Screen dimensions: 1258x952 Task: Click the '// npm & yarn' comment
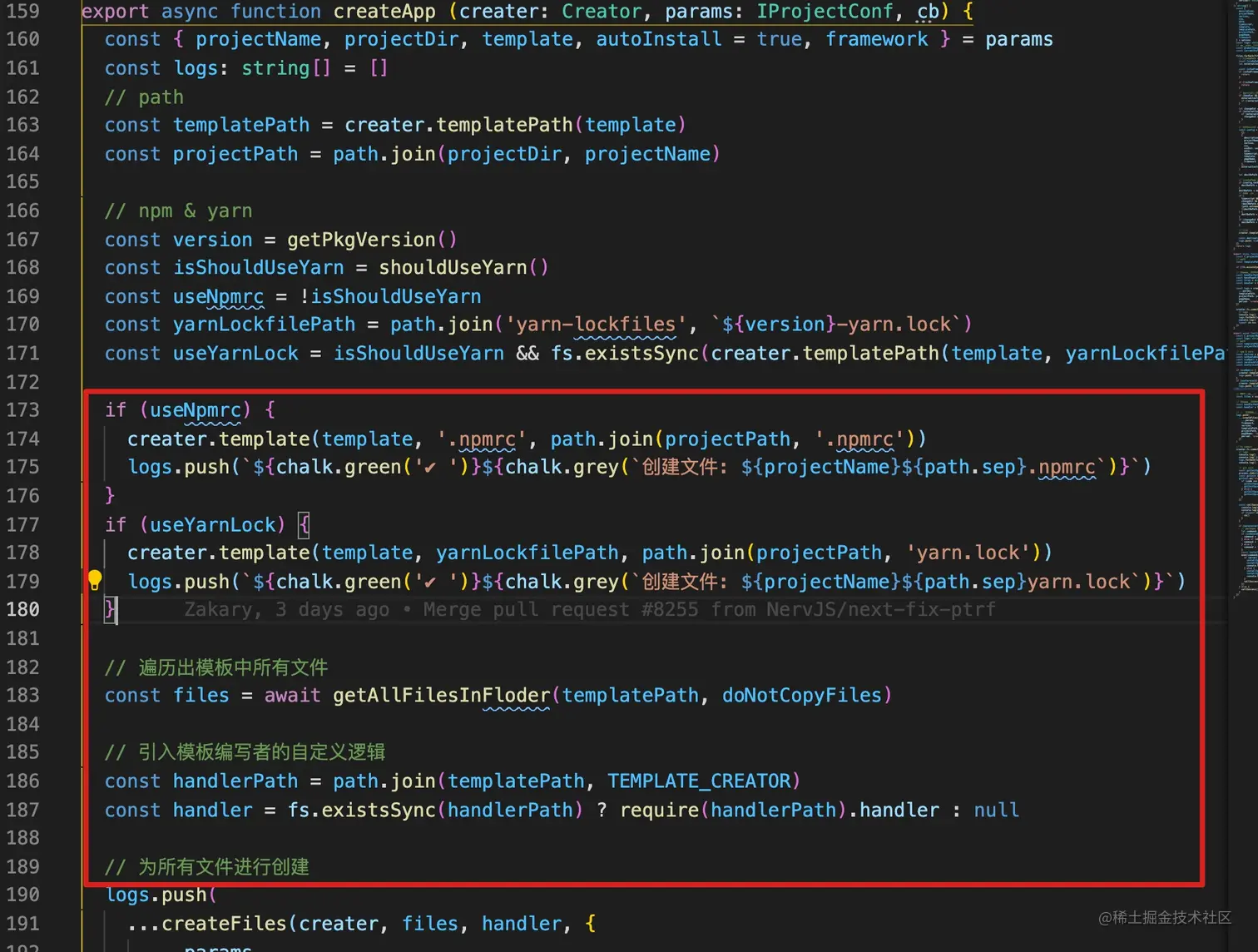click(x=179, y=211)
